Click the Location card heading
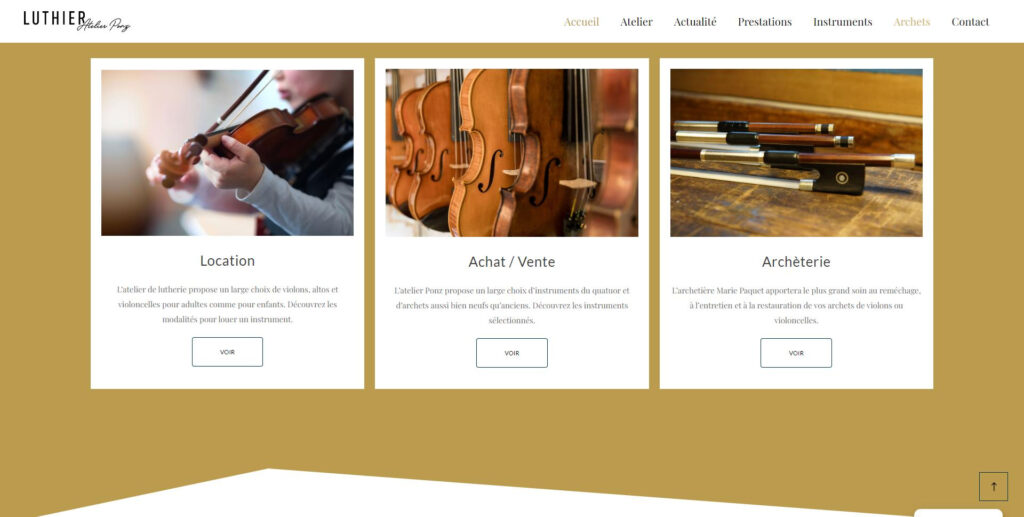The image size is (1024, 517). [227, 260]
